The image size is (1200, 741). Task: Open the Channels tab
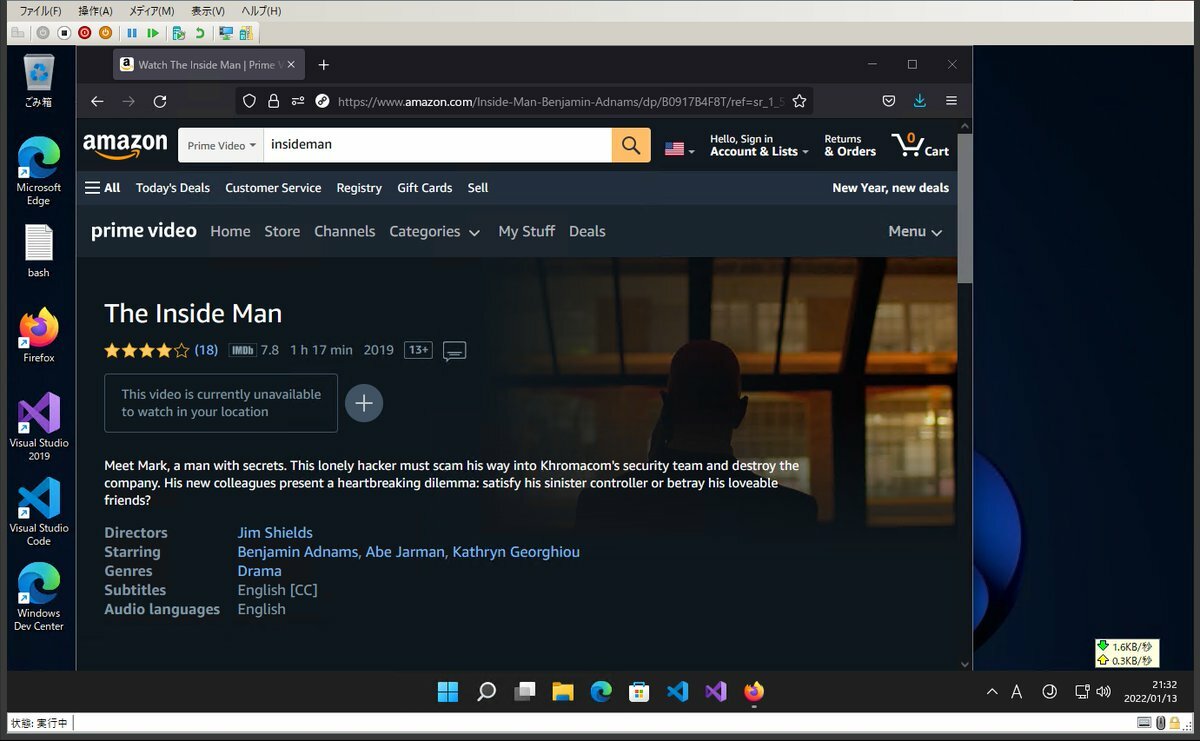[x=345, y=231]
